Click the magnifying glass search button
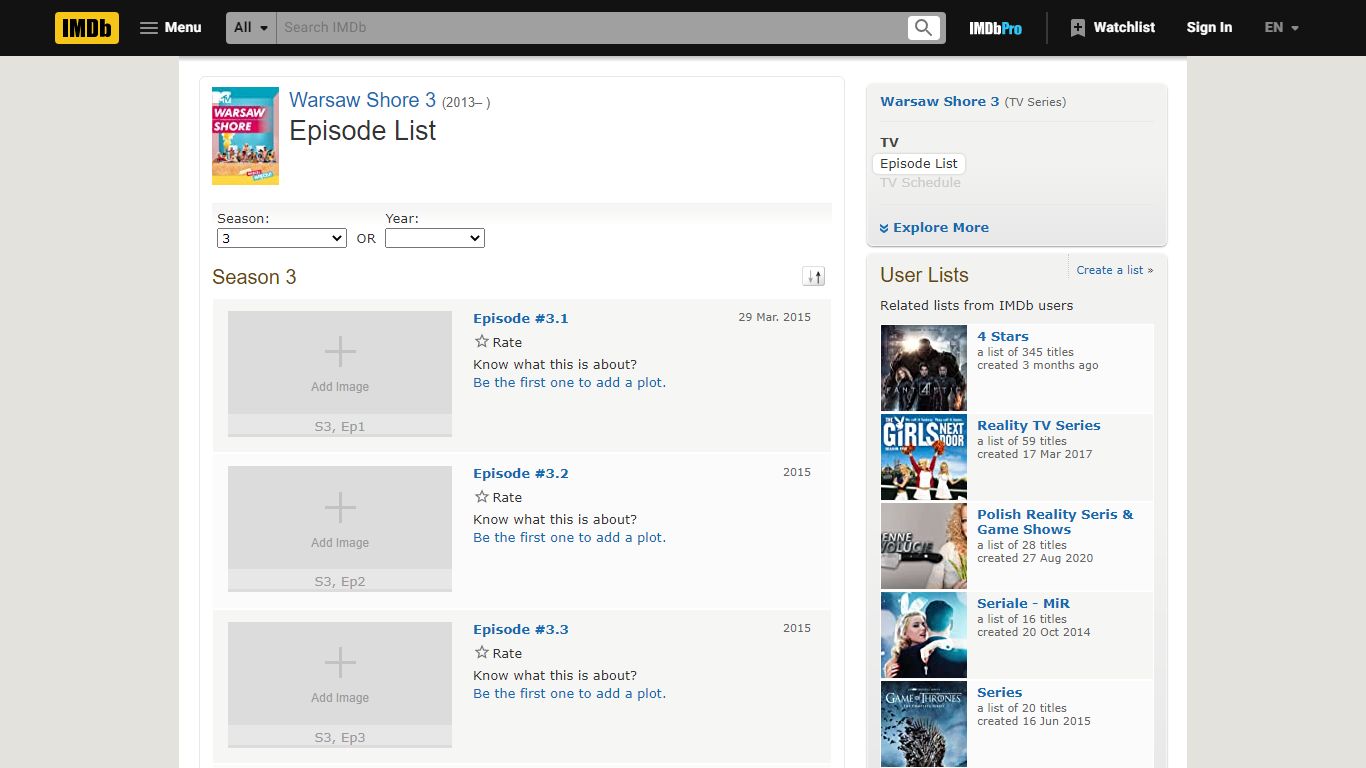The height and width of the screenshot is (768, 1366). tap(924, 28)
